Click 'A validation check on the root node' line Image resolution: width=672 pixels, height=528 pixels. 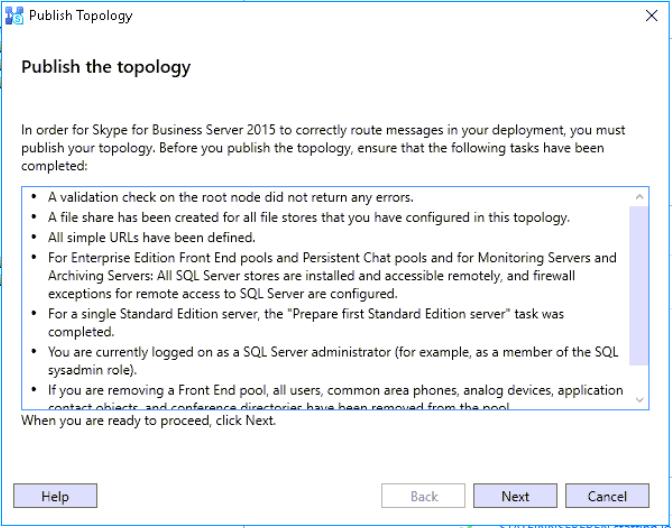(231, 197)
